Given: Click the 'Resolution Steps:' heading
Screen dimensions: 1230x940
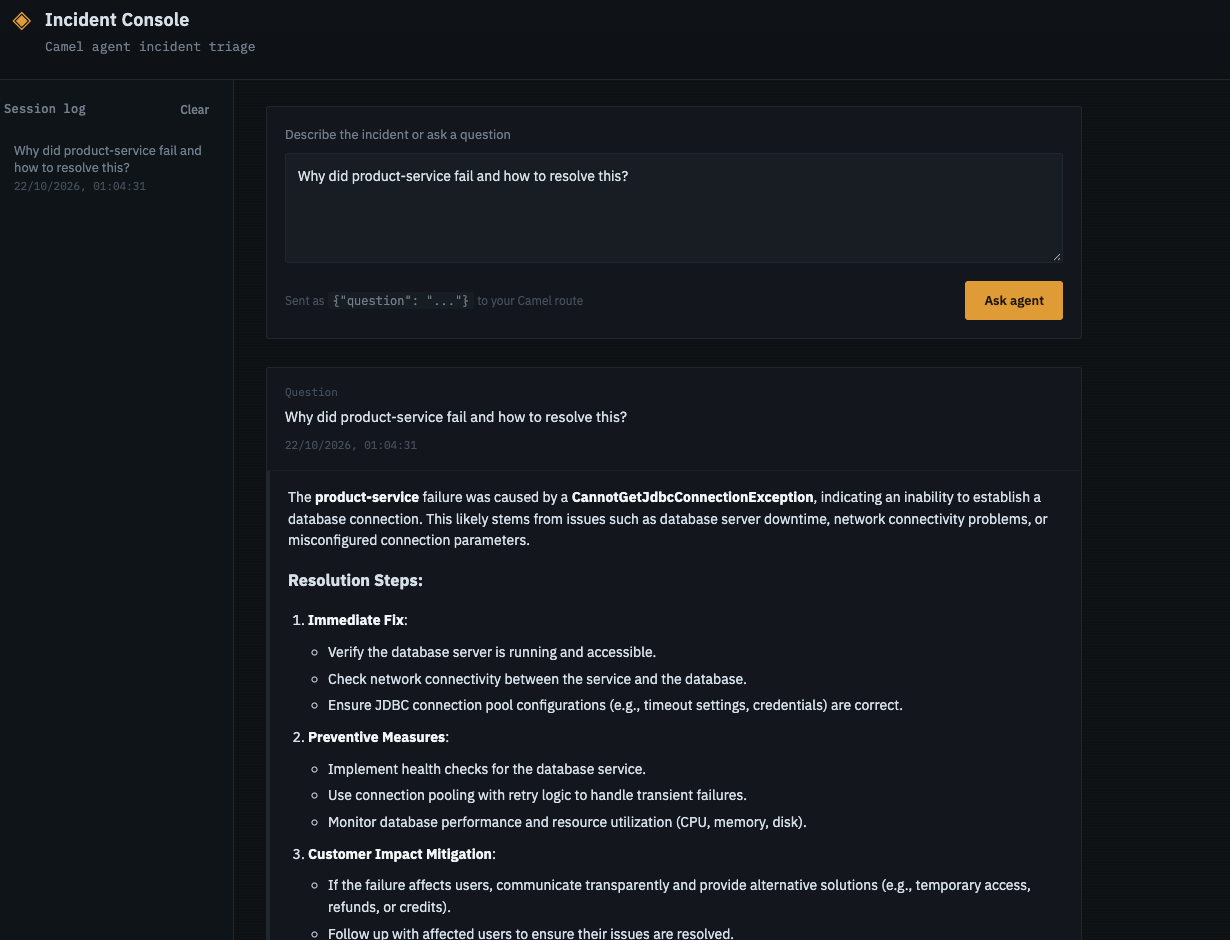Looking at the screenshot, I should pos(355,580).
